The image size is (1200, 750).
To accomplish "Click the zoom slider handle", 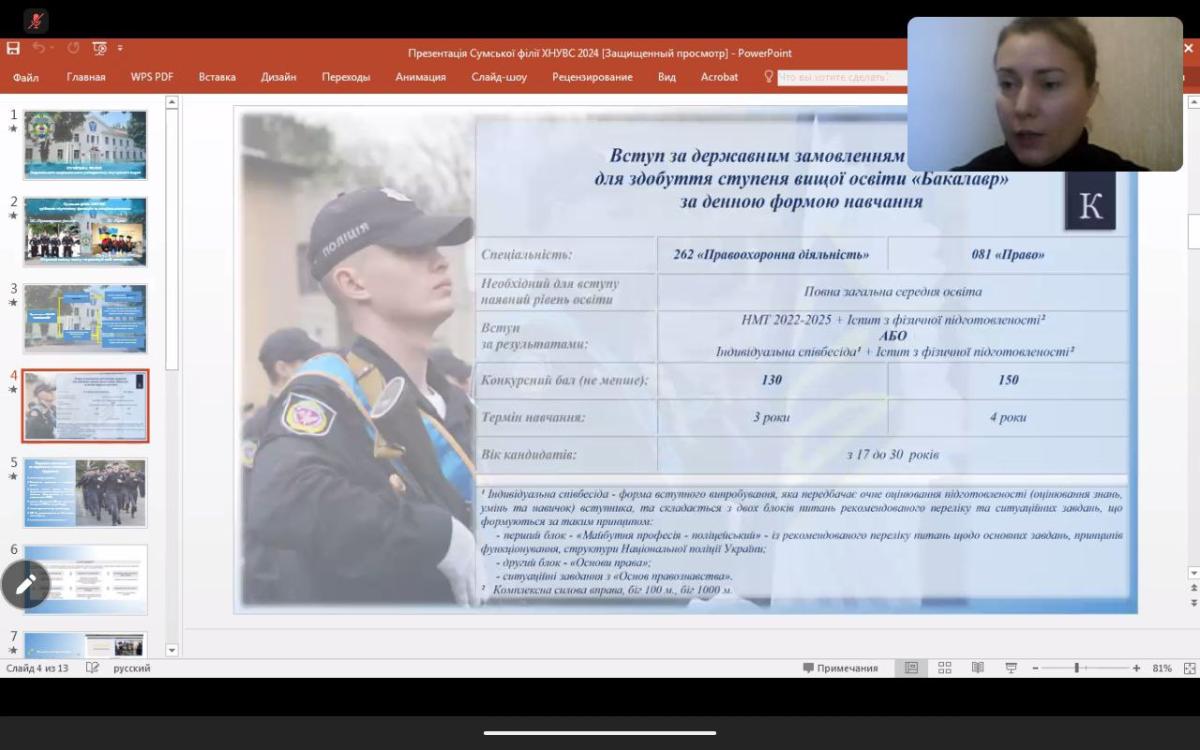I will pyautogui.click(x=1077, y=668).
